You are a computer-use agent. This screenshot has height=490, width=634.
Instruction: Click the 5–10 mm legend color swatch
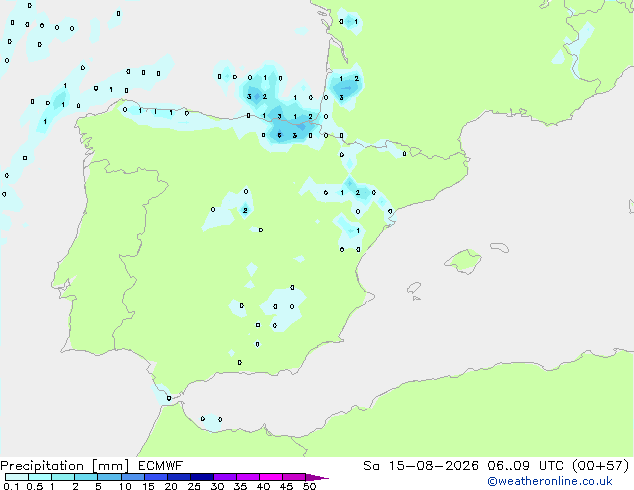click(x=109, y=477)
